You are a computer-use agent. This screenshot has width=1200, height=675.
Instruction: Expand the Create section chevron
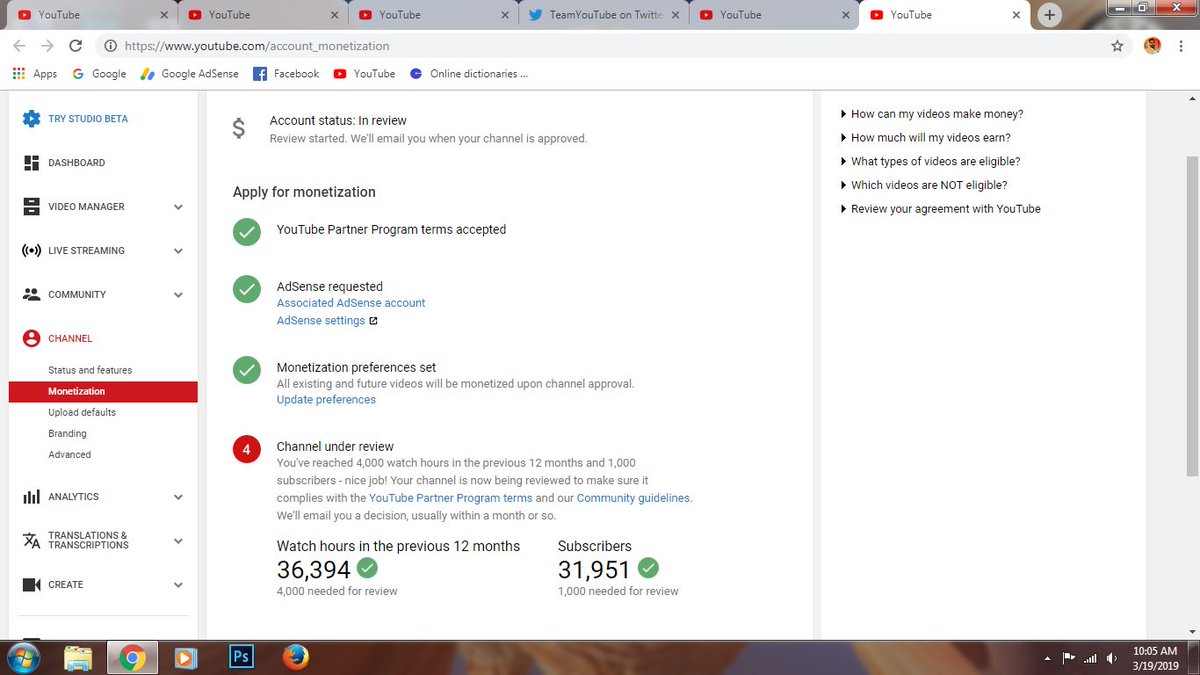(x=178, y=585)
